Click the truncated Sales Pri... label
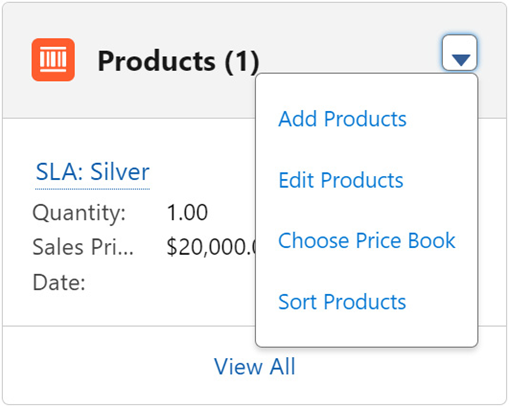 [x=83, y=247]
